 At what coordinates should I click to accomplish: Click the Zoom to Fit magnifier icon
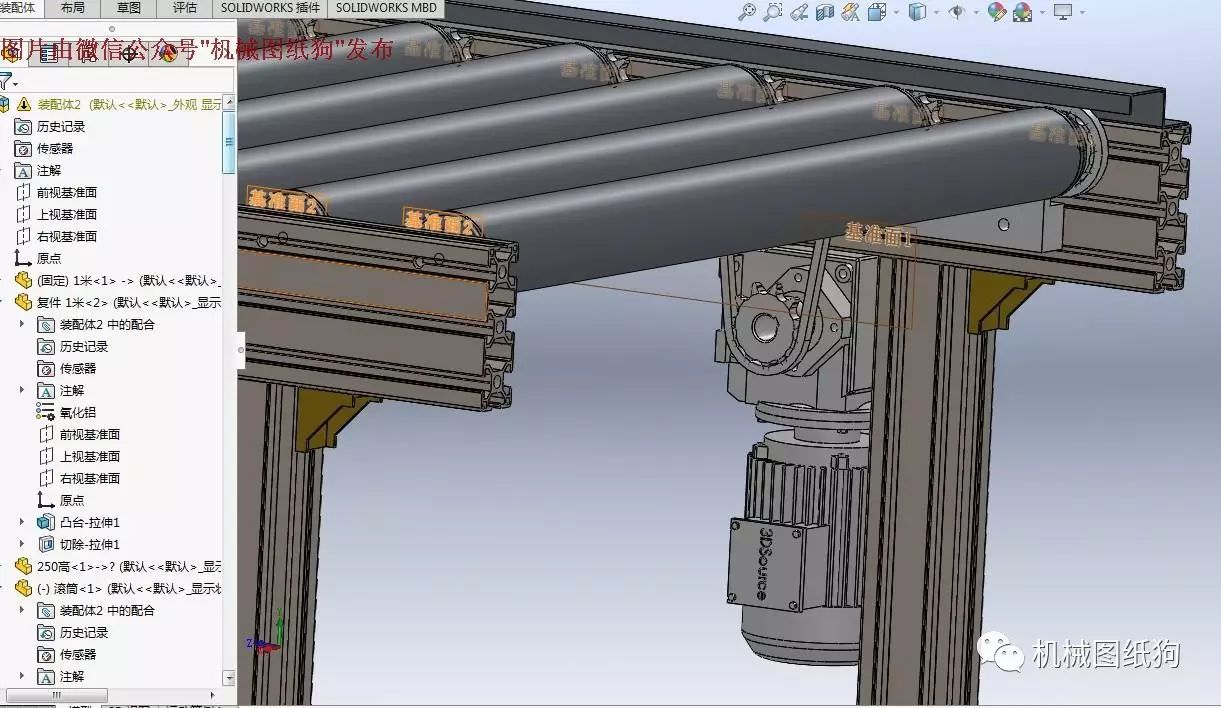click(747, 12)
